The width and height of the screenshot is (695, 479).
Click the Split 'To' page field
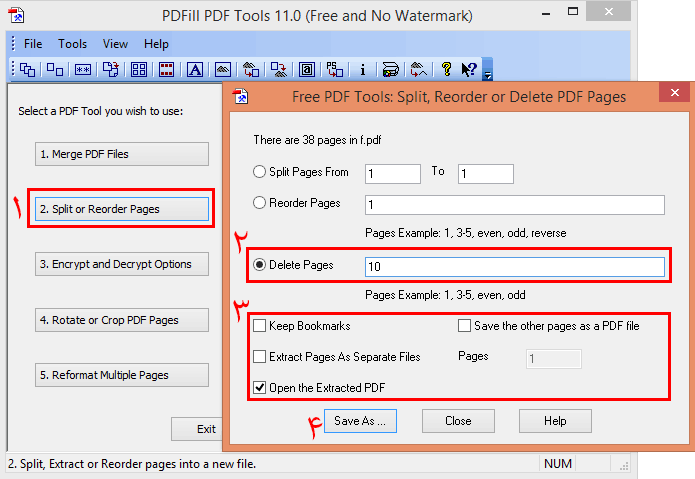coord(486,174)
